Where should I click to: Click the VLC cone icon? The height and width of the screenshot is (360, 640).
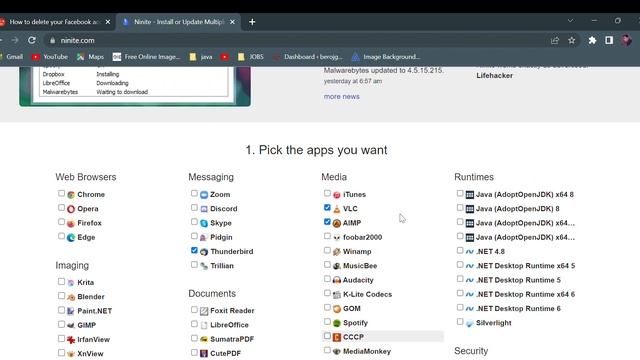337,209
